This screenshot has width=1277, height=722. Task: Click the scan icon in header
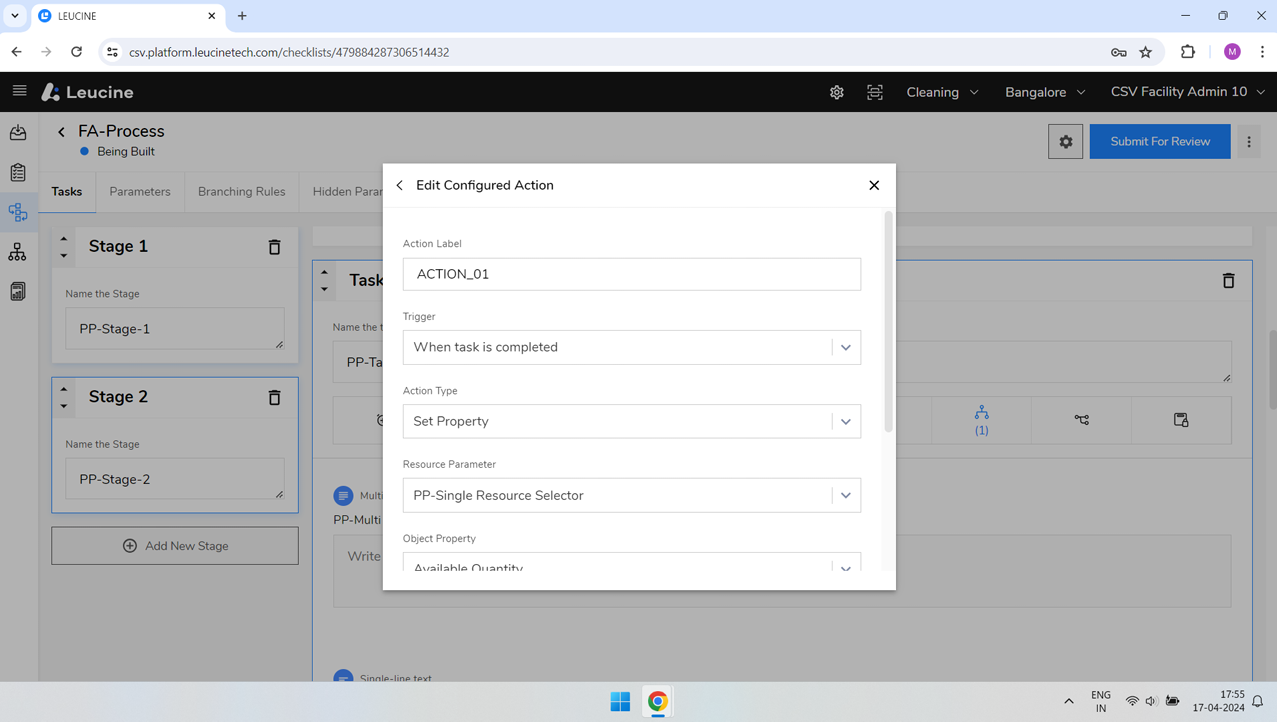point(875,92)
